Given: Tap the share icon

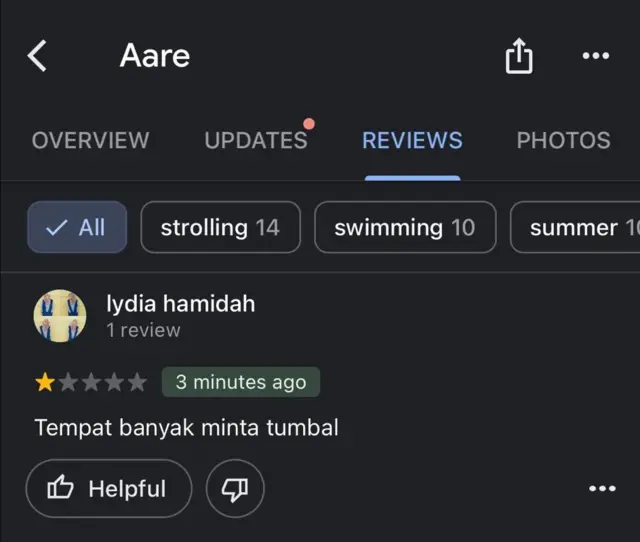Looking at the screenshot, I should coord(518,57).
